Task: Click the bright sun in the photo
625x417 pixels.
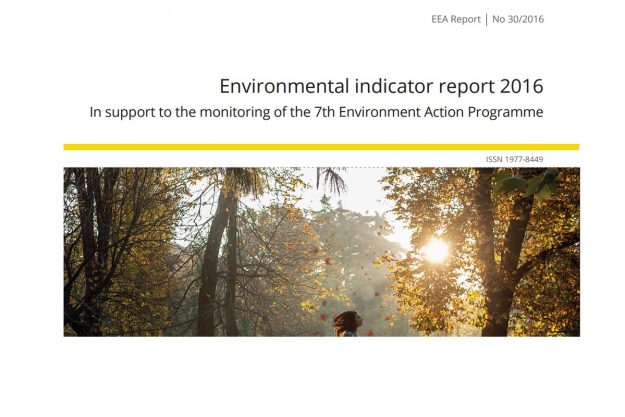Action: 436,249
